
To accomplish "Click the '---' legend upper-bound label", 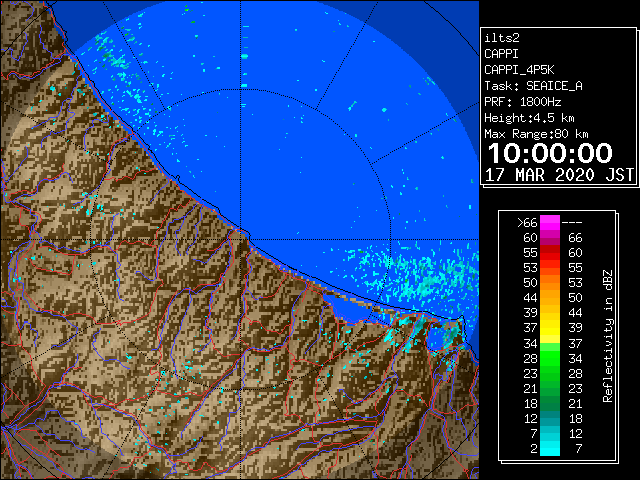I will click(x=572, y=223).
